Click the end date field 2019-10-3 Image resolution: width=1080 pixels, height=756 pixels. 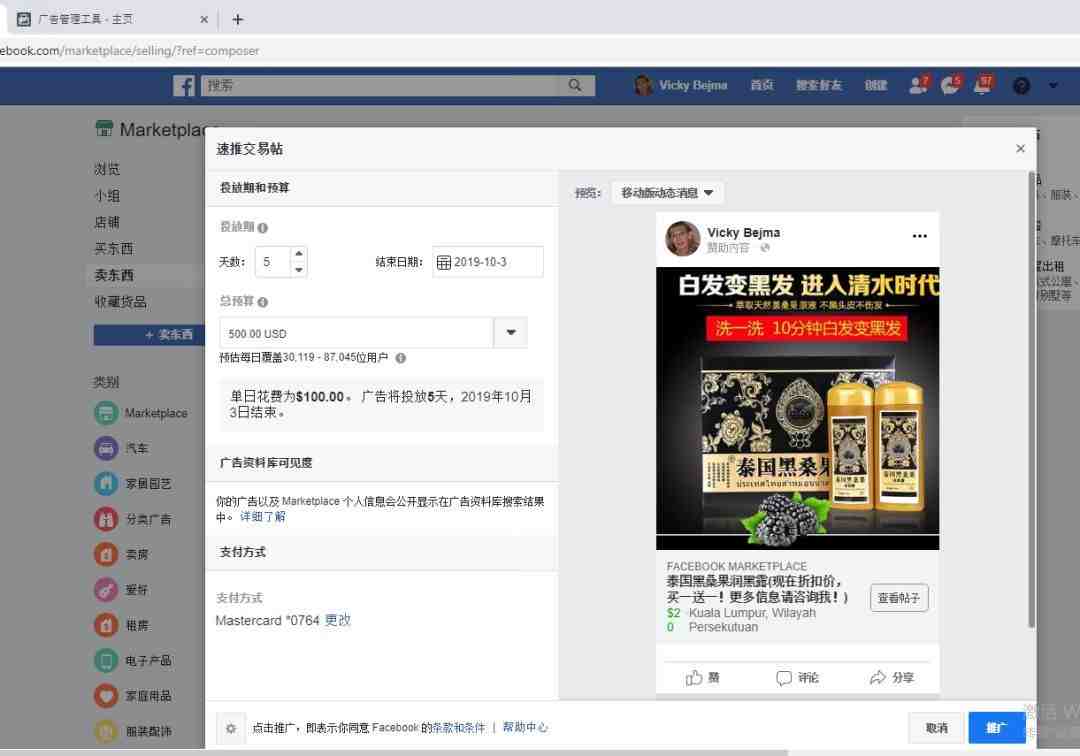point(488,262)
